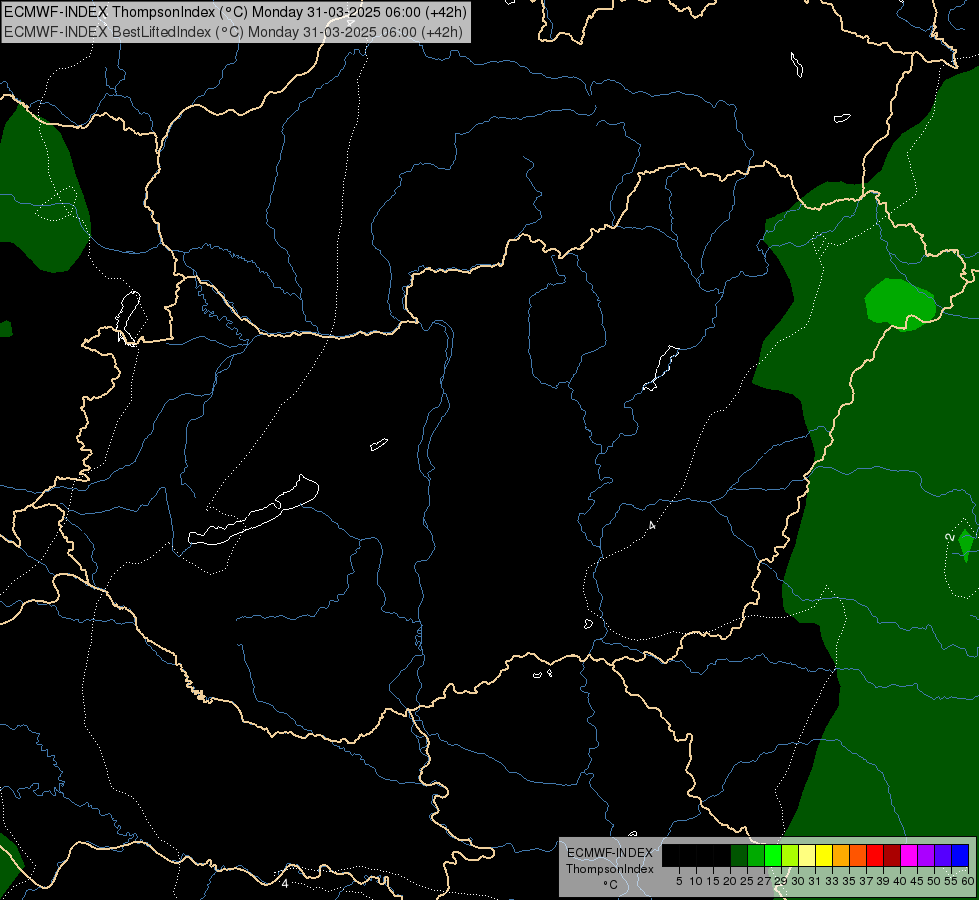Click legend tick value '29'
Screen dimensions: 979x900
(781, 881)
